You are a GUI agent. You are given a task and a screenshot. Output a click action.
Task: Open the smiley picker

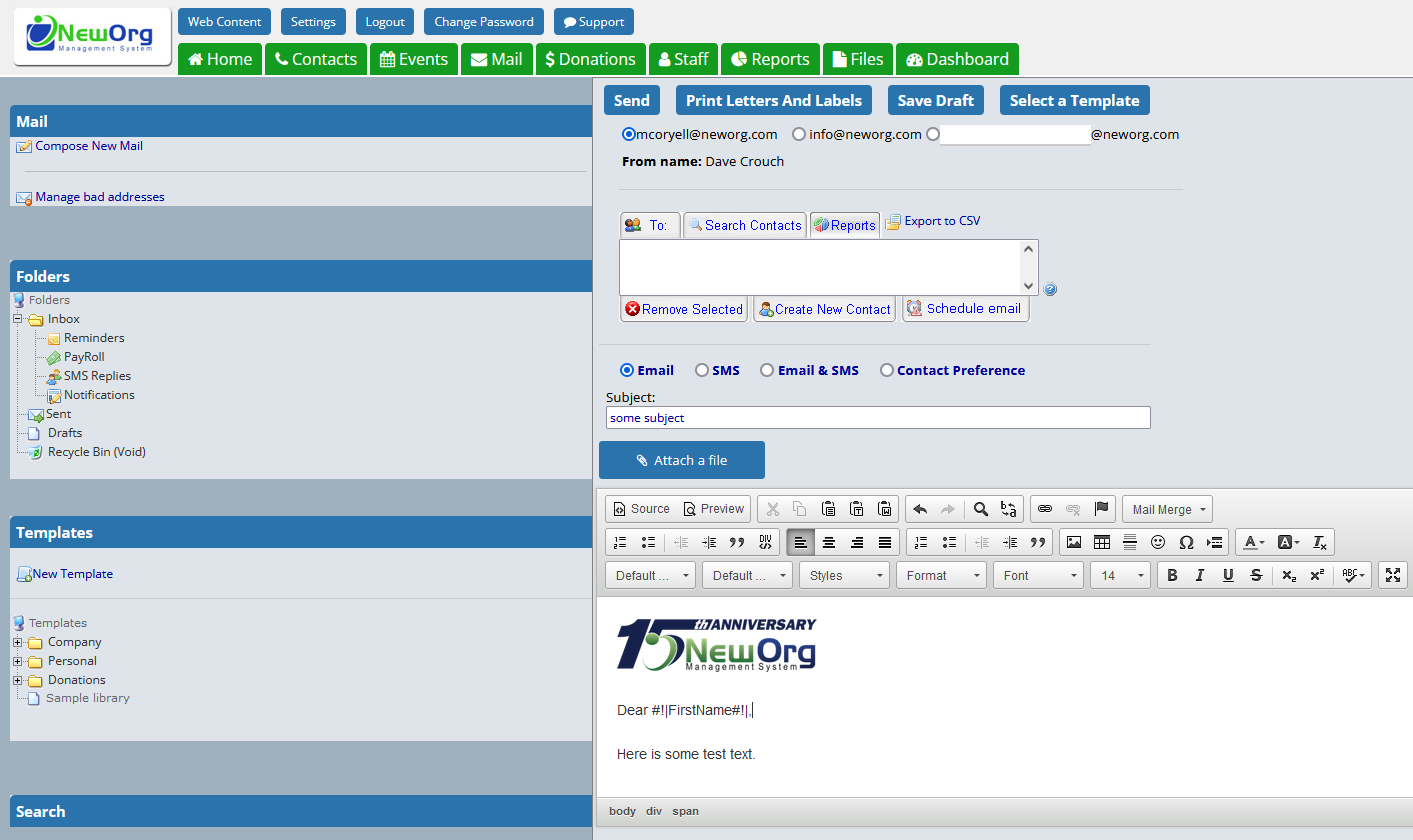coord(1158,542)
